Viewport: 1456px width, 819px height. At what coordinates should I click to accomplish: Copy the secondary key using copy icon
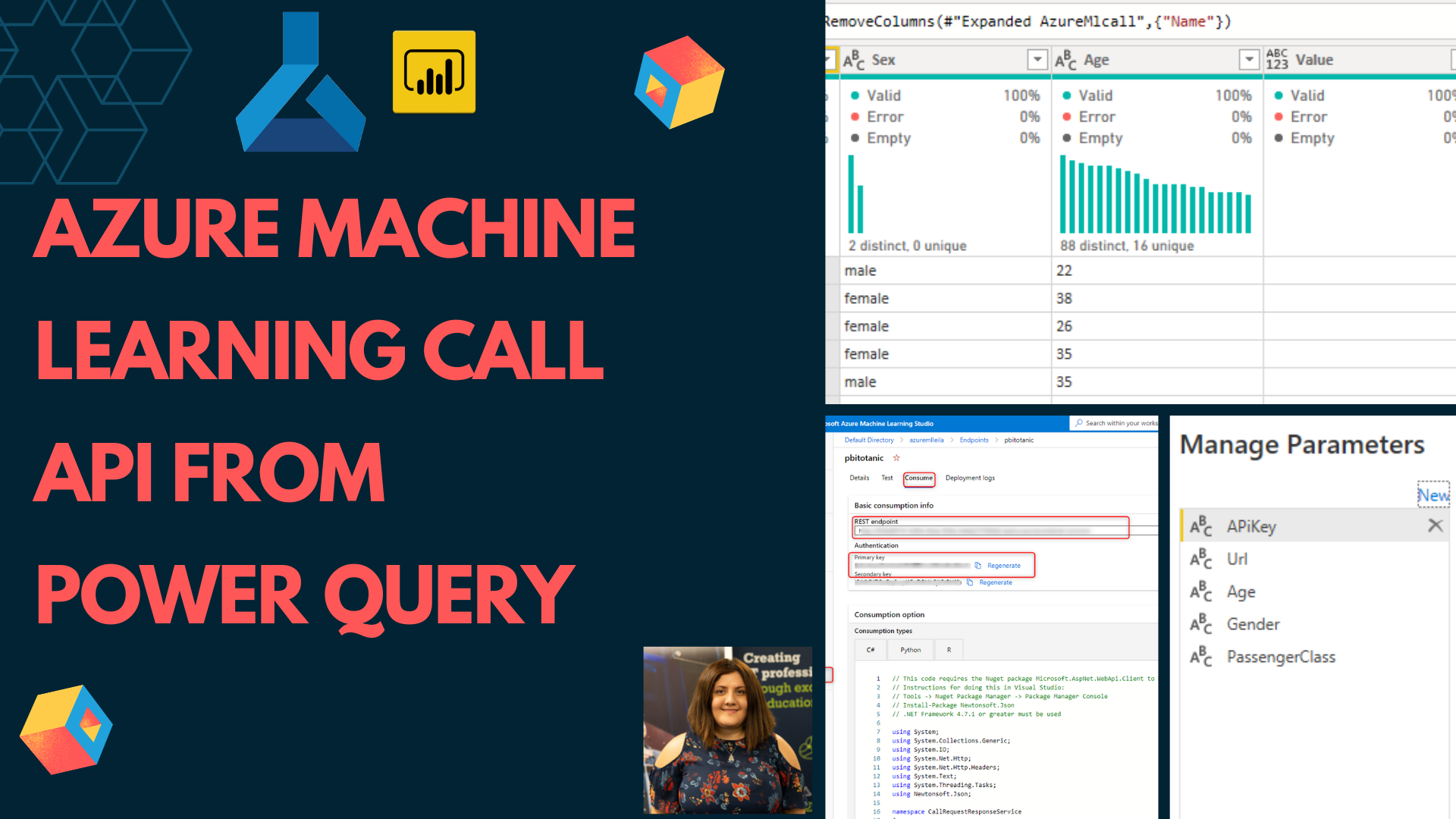[x=970, y=582]
